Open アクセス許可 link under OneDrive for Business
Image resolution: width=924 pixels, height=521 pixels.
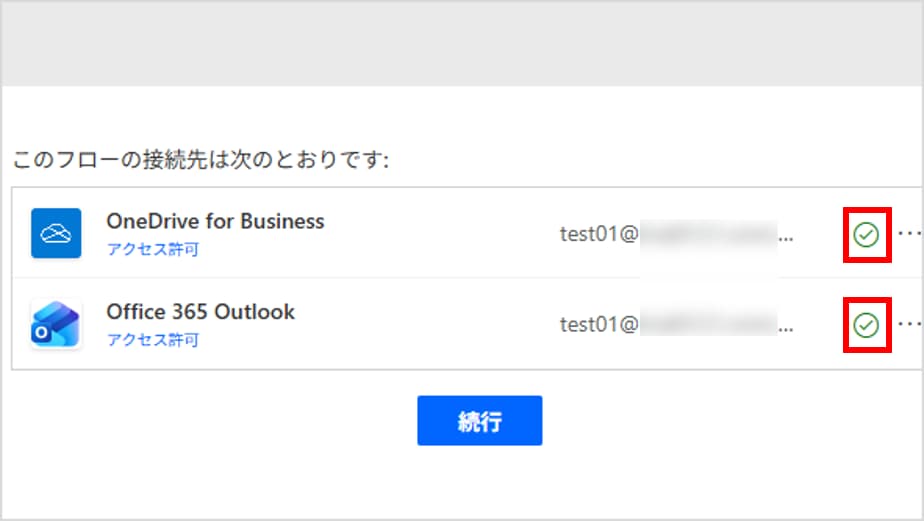point(153,249)
